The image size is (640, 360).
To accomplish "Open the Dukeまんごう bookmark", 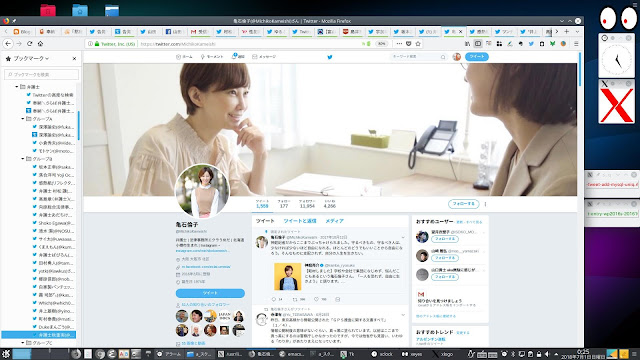I will click(x=53, y=327).
